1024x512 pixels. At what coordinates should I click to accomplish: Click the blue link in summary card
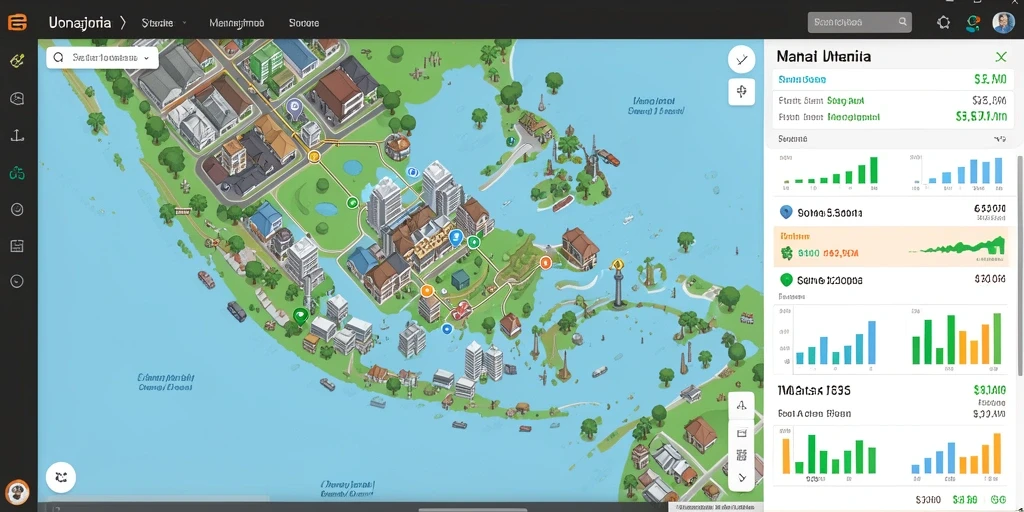point(802,80)
